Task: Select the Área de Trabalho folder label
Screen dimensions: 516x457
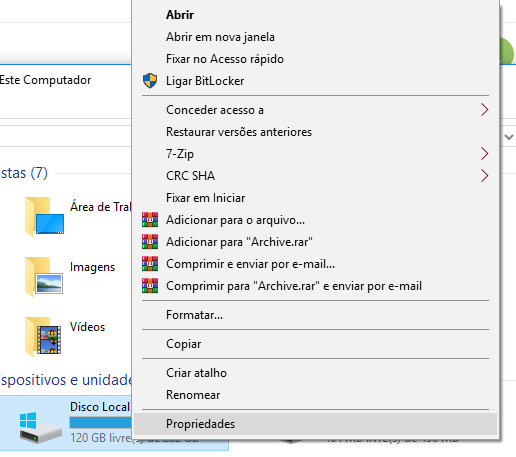Action: pos(101,207)
